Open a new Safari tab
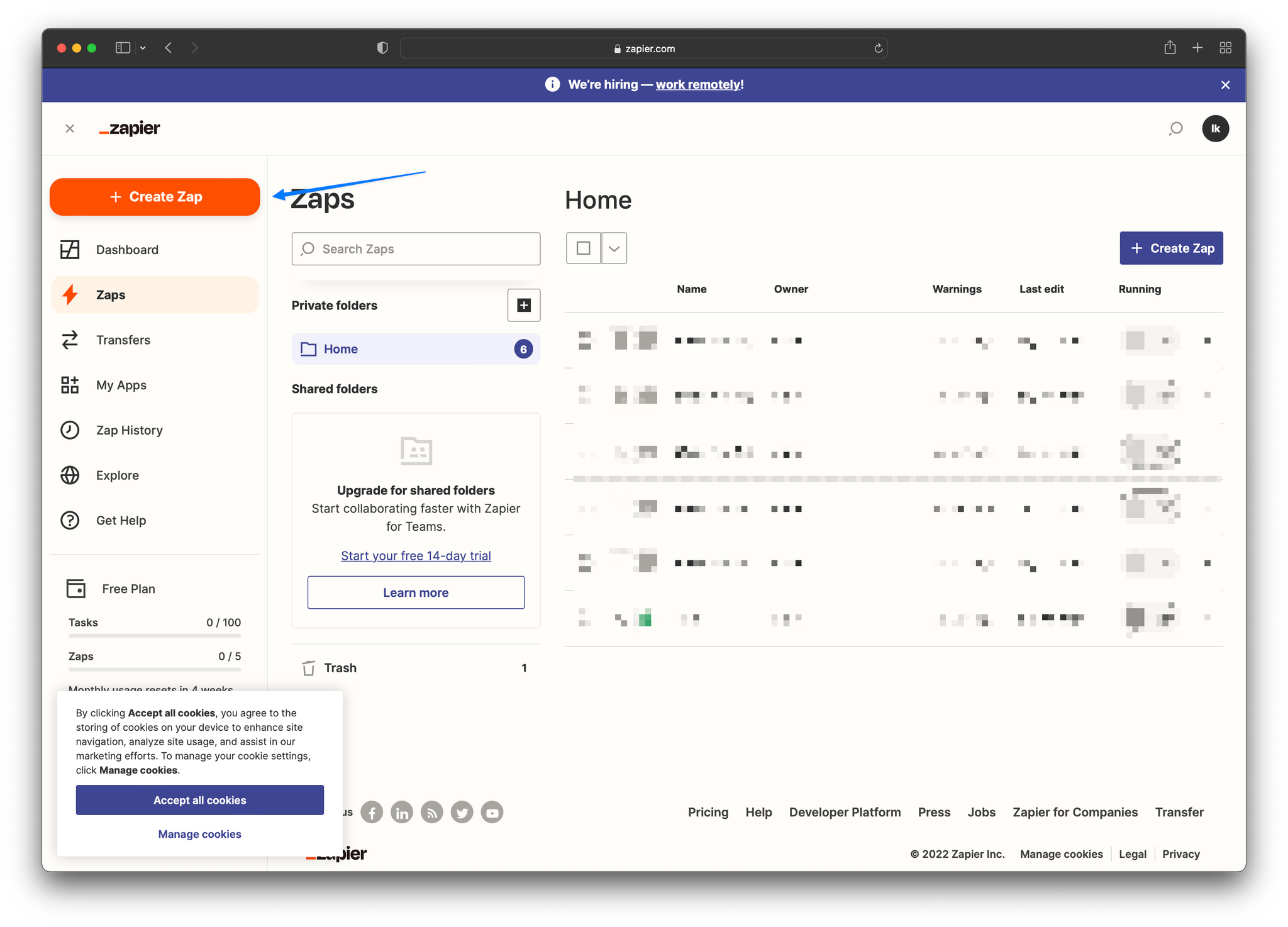The width and height of the screenshot is (1288, 927). (x=1197, y=48)
